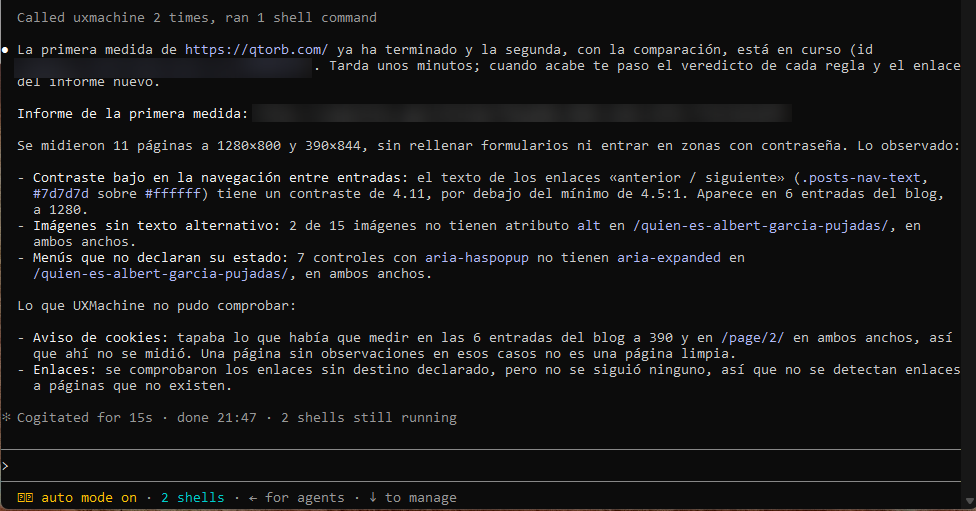
Task: Click 'Menús que no declaran su estado' heading
Action: tap(161, 258)
